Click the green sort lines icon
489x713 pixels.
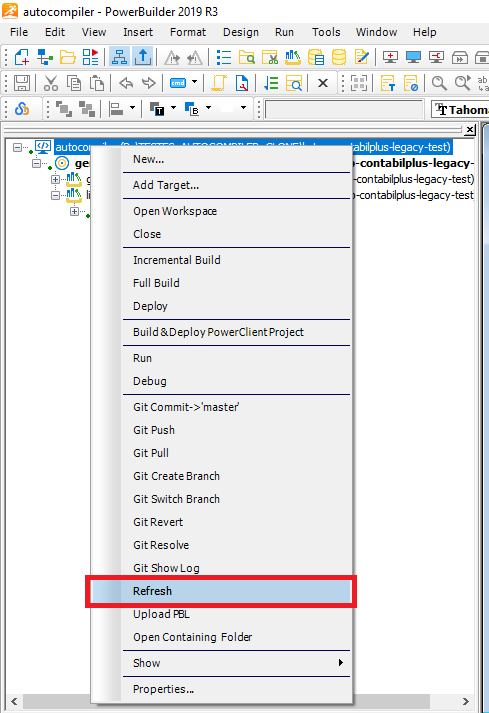point(271,83)
